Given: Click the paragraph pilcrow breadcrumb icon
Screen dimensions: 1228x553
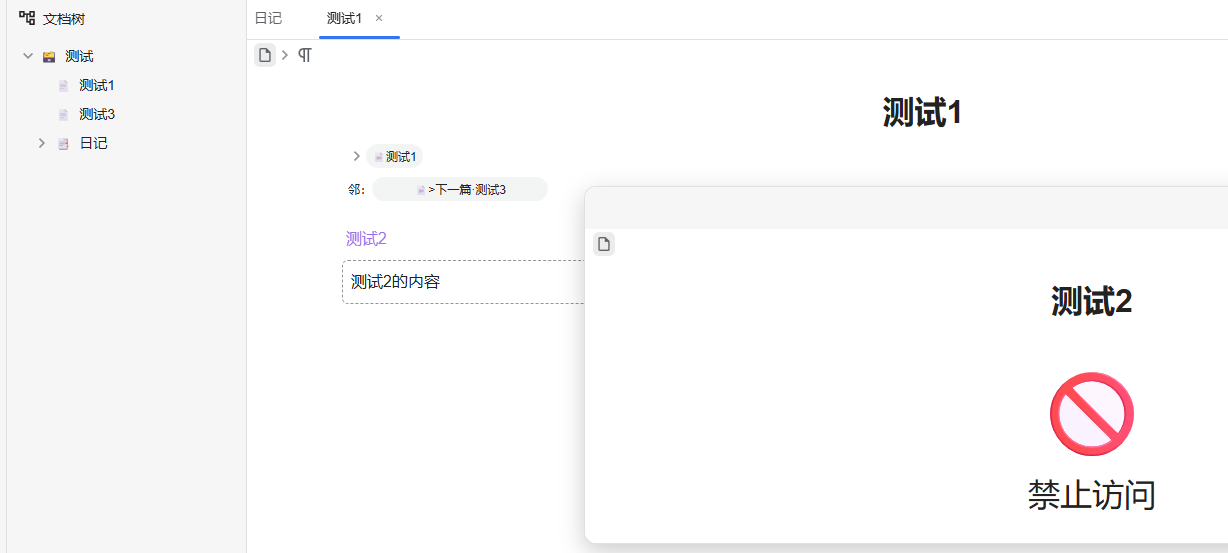Looking at the screenshot, I should (x=305, y=55).
